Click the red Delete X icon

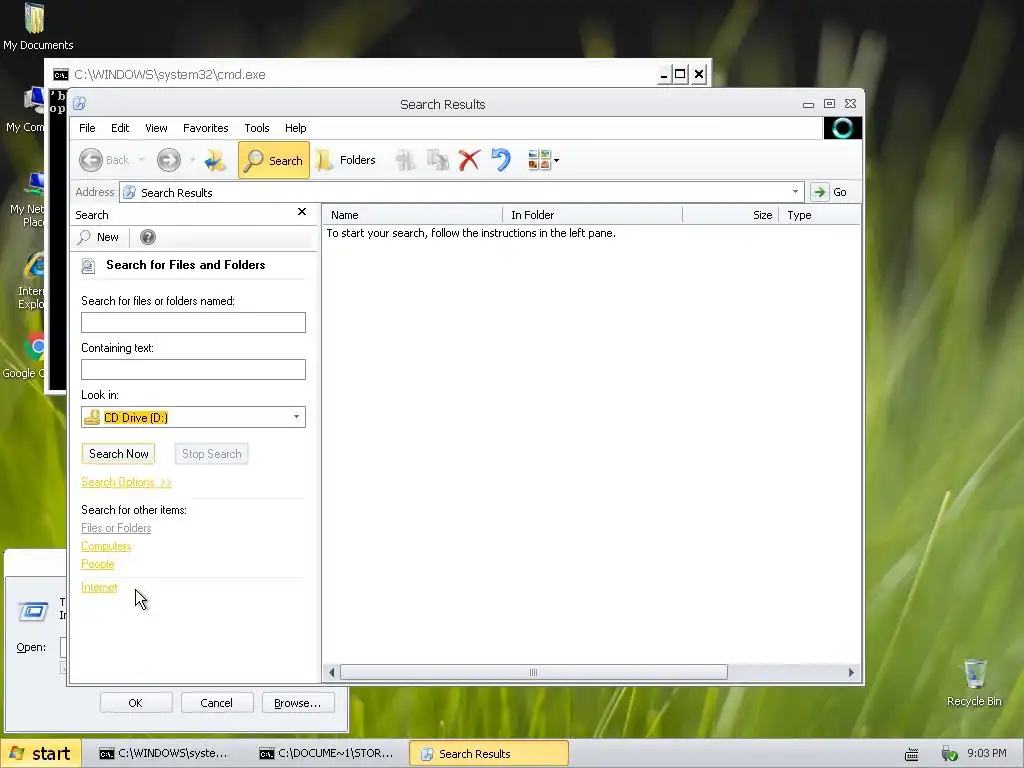(469, 160)
